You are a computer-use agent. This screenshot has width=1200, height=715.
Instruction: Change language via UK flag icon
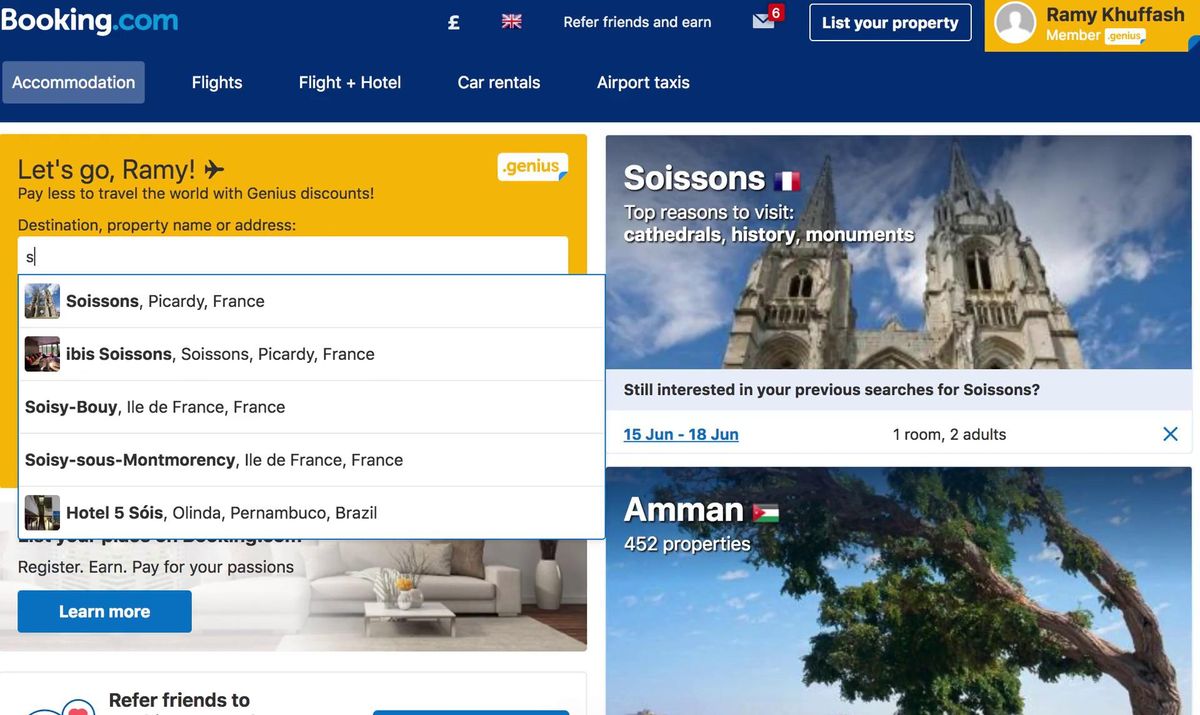[511, 22]
